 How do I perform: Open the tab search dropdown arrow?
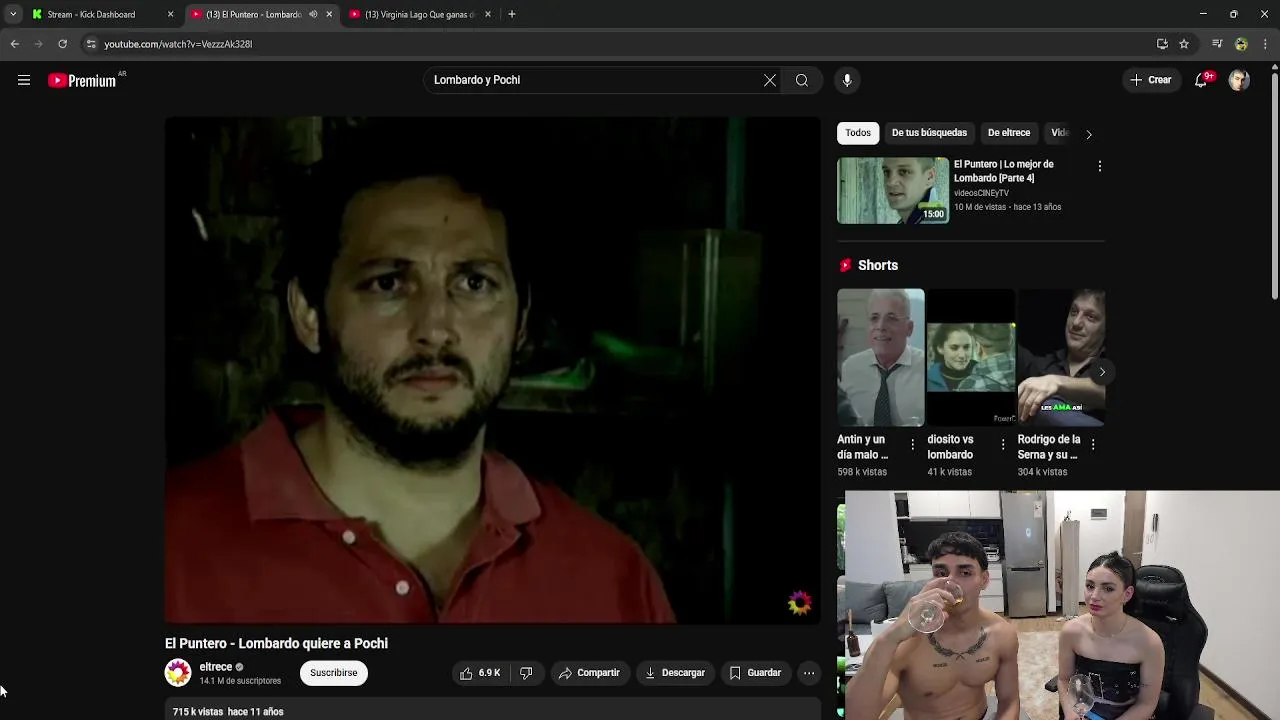pos(12,14)
